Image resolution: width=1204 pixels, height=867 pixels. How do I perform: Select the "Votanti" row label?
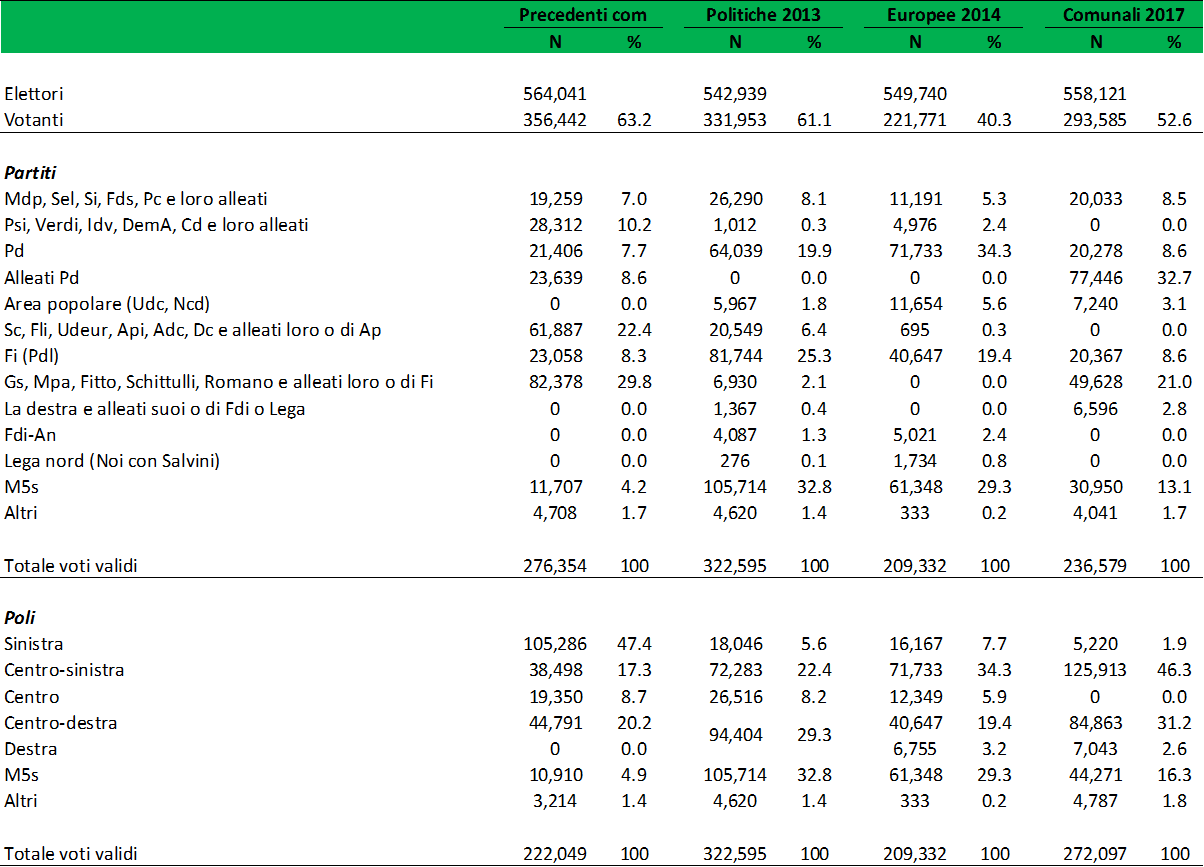33,120
